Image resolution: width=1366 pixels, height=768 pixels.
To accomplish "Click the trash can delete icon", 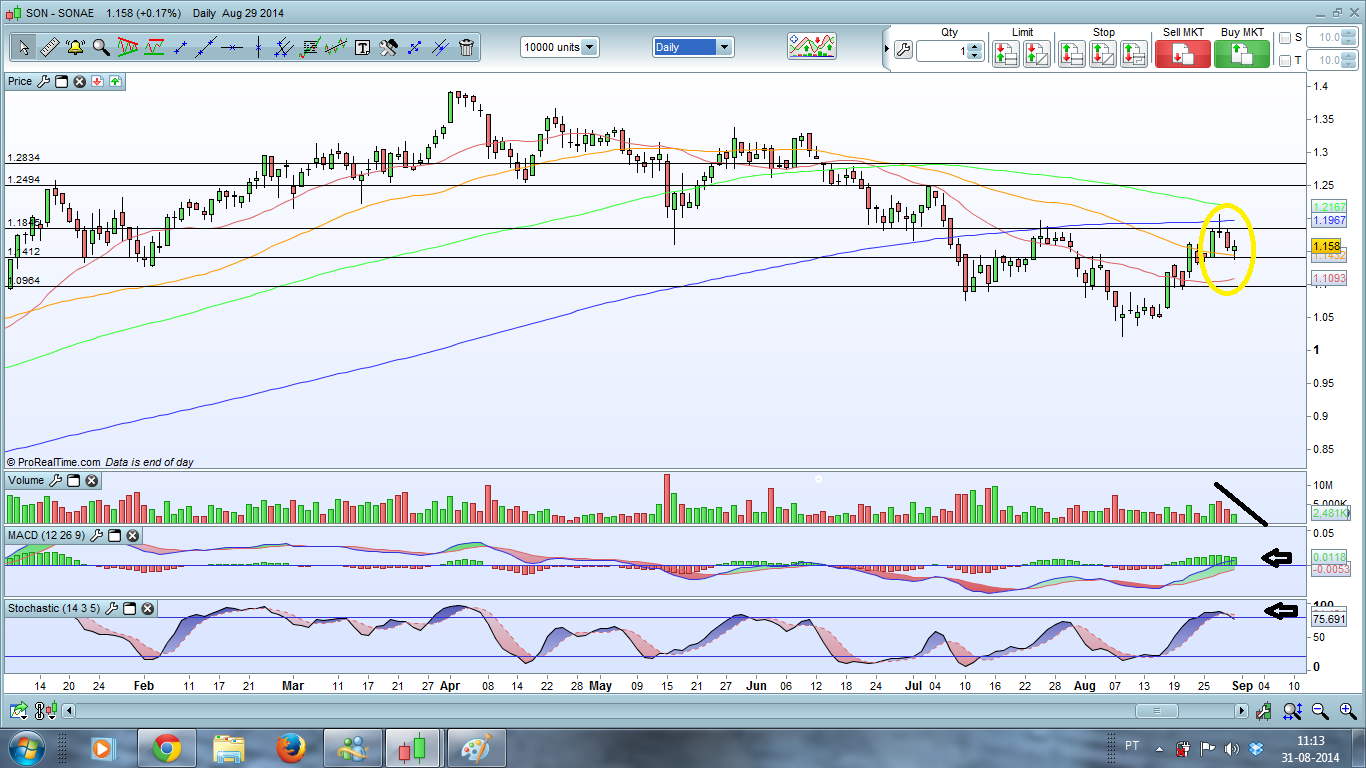I will pyautogui.click(x=466, y=47).
